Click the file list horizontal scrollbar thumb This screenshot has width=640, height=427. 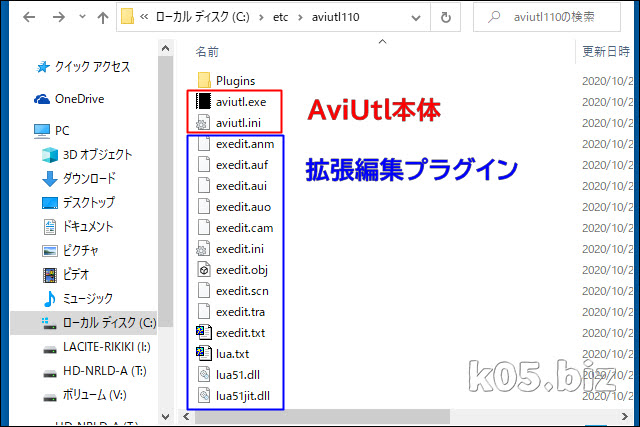pos(322,416)
